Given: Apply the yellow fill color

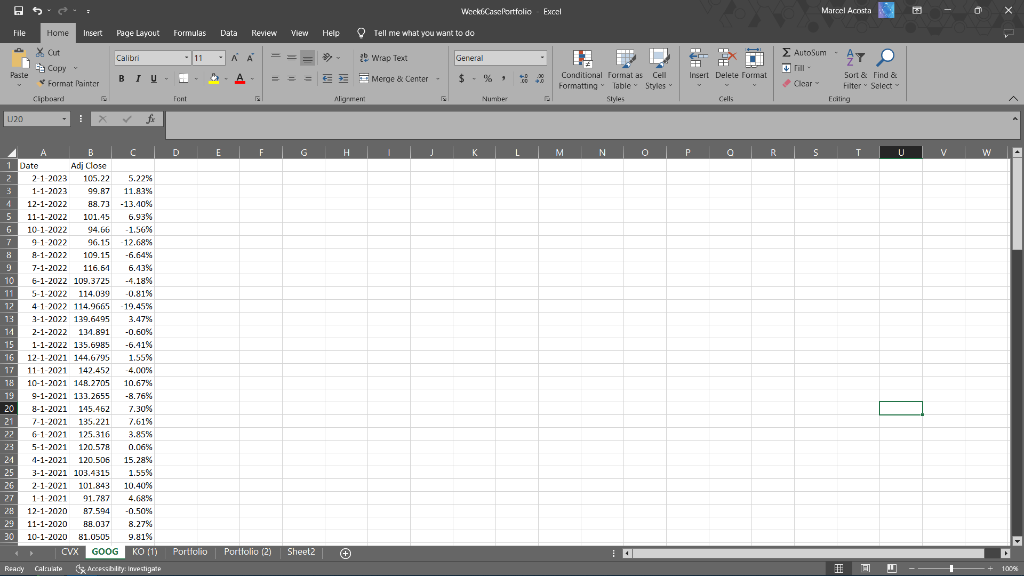Looking at the screenshot, I should 214,79.
